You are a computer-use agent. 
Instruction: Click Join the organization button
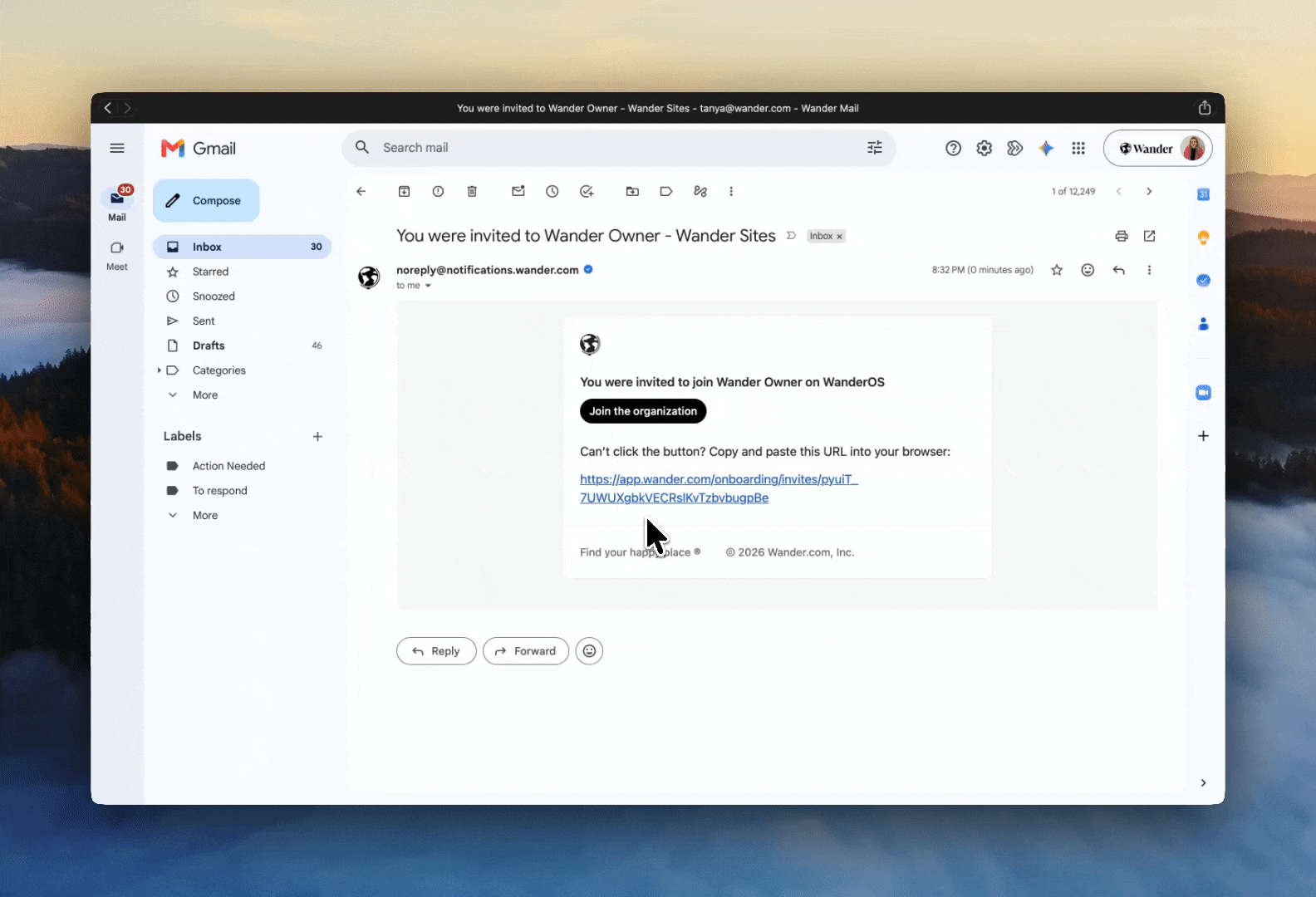pos(643,411)
